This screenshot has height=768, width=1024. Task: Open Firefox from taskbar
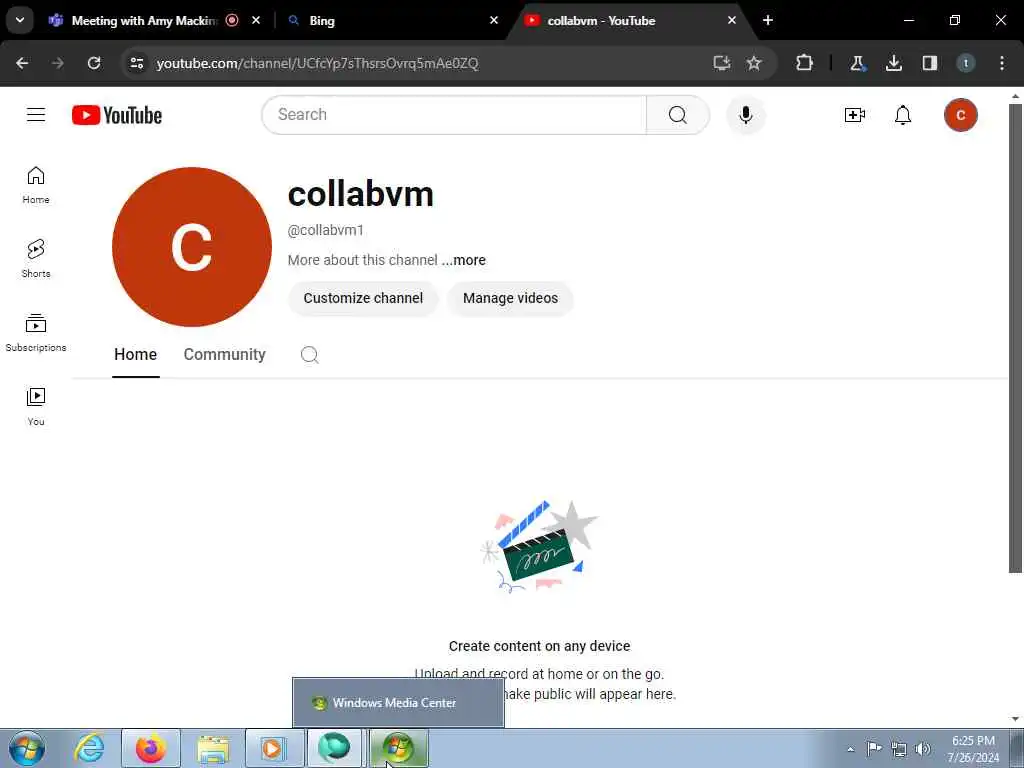click(x=151, y=748)
